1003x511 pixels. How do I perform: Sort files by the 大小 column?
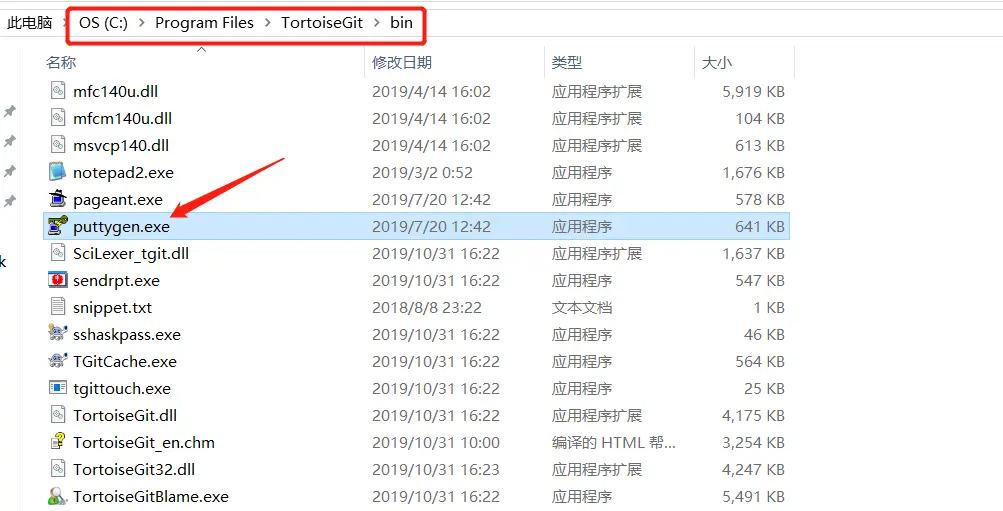[716, 63]
